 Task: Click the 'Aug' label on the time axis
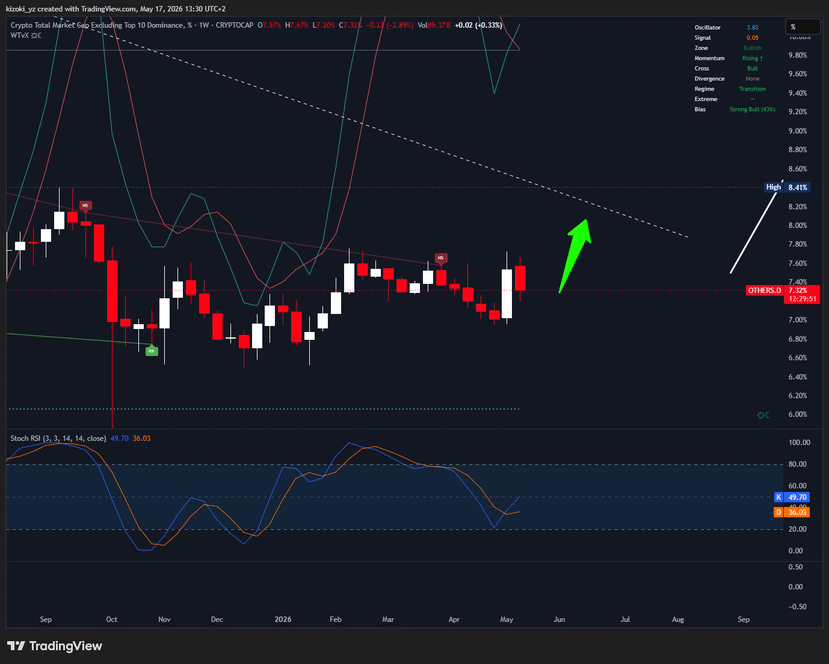click(678, 619)
